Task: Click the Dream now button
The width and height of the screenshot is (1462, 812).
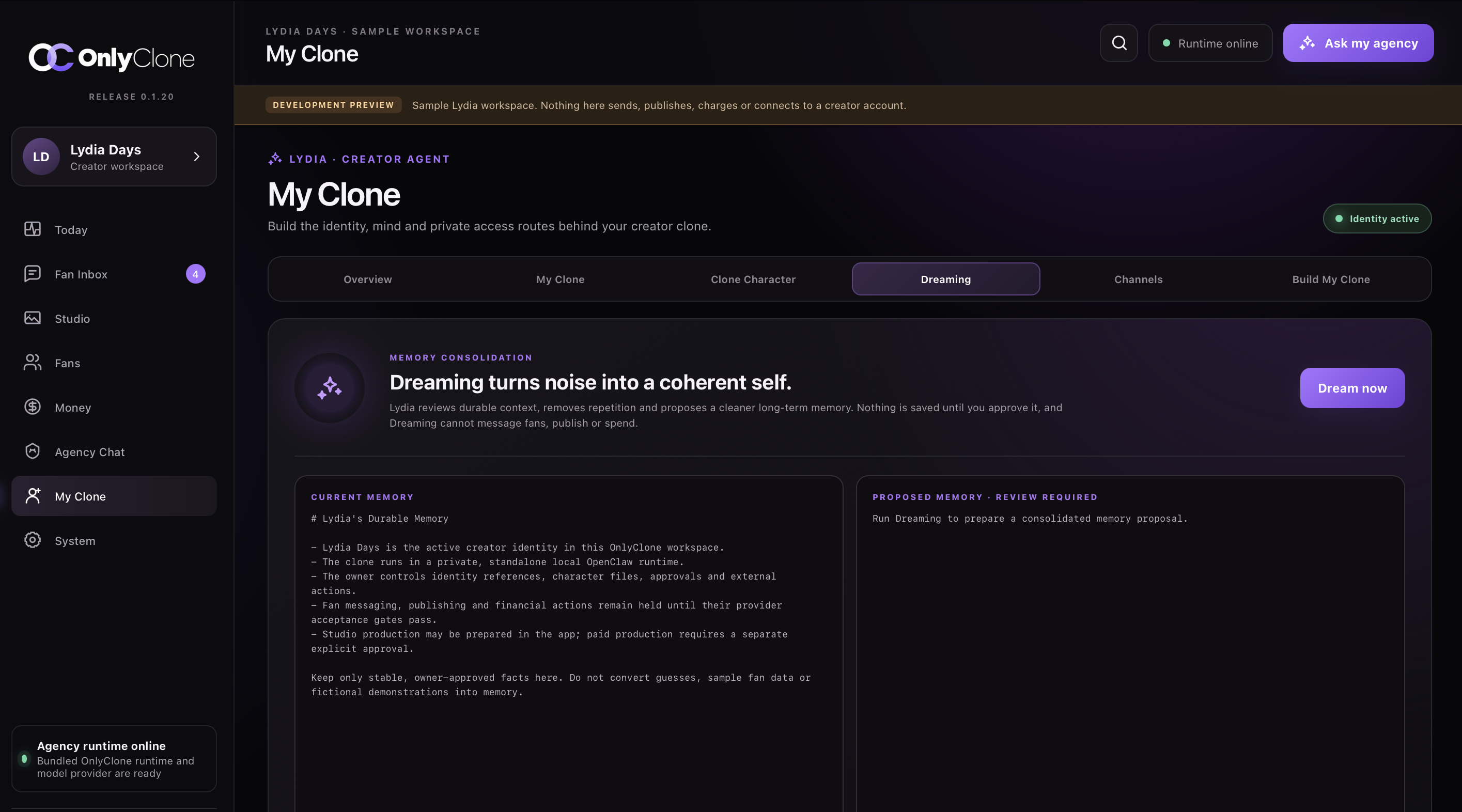Action: point(1352,388)
